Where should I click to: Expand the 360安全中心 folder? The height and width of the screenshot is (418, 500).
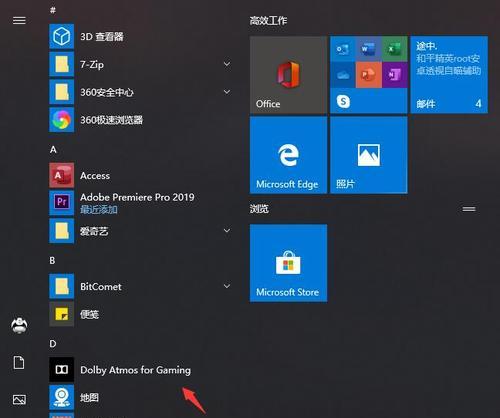point(227,92)
